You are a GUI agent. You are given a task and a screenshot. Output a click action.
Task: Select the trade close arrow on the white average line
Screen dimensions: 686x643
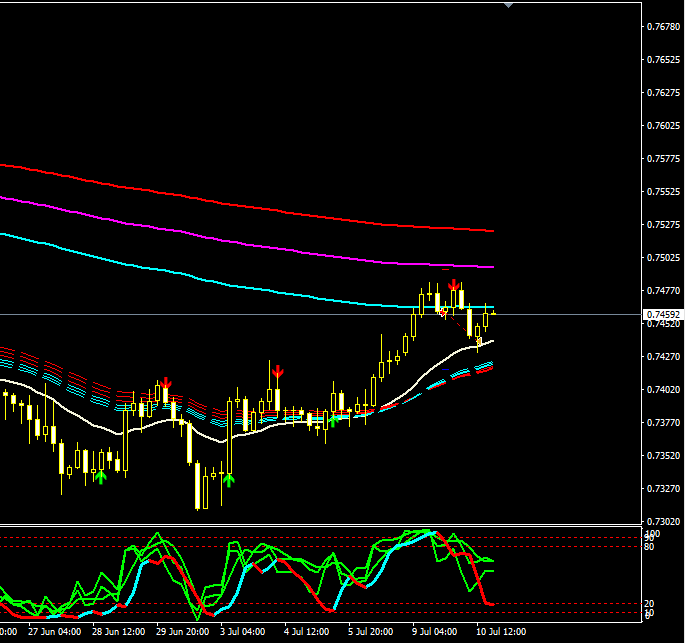(x=479, y=342)
